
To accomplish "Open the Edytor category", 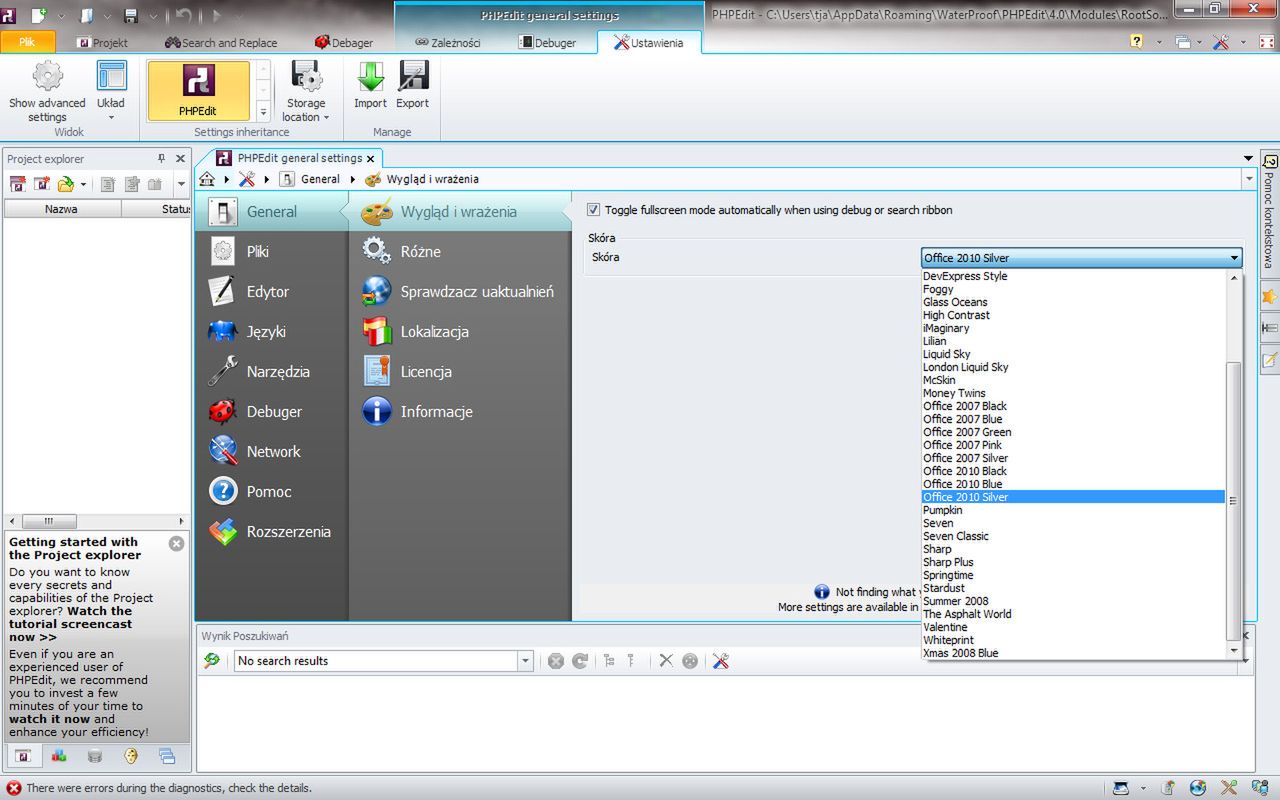I will point(271,291).
